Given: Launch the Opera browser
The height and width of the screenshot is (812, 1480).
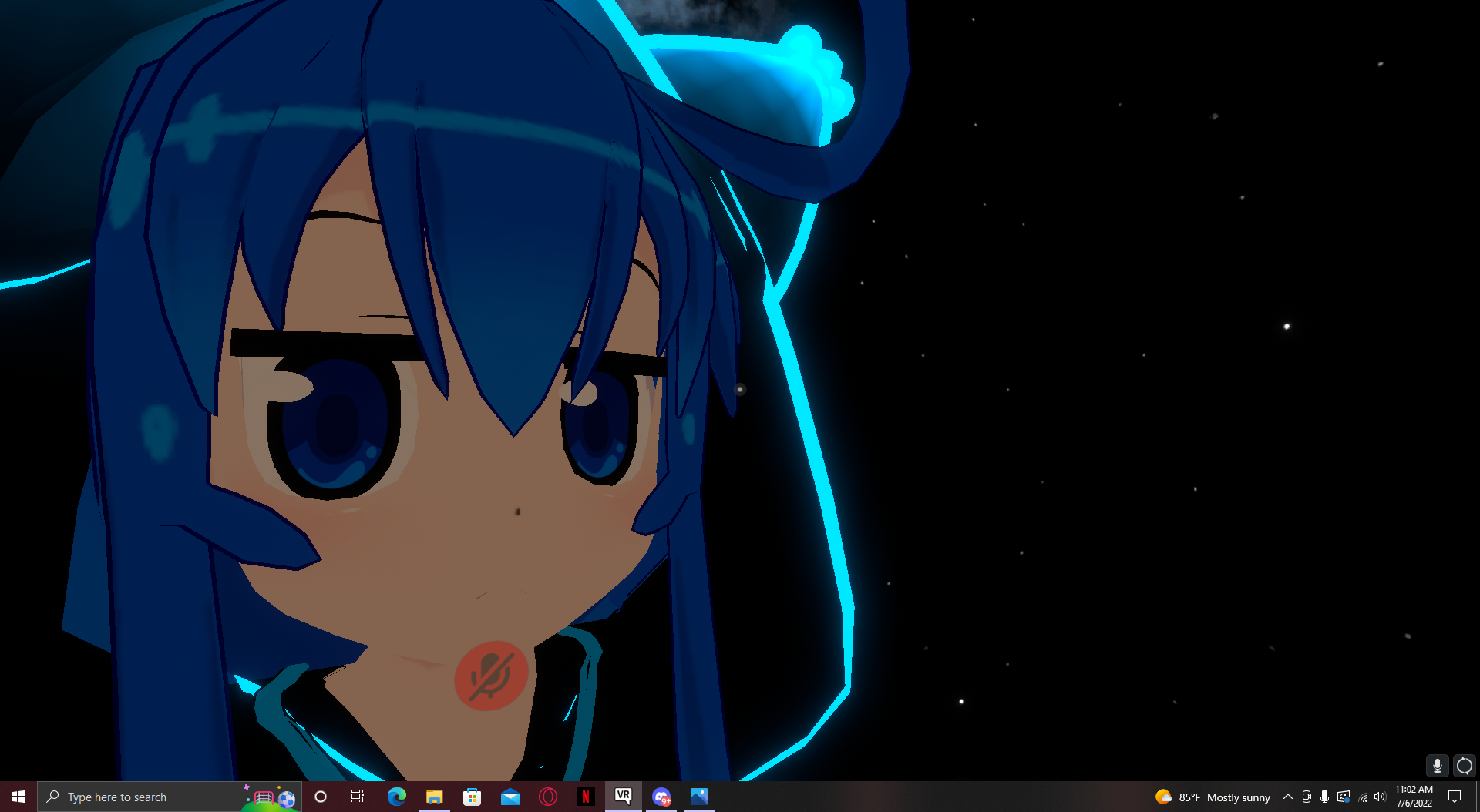Looking at the screenshot, I should point(547,797).
